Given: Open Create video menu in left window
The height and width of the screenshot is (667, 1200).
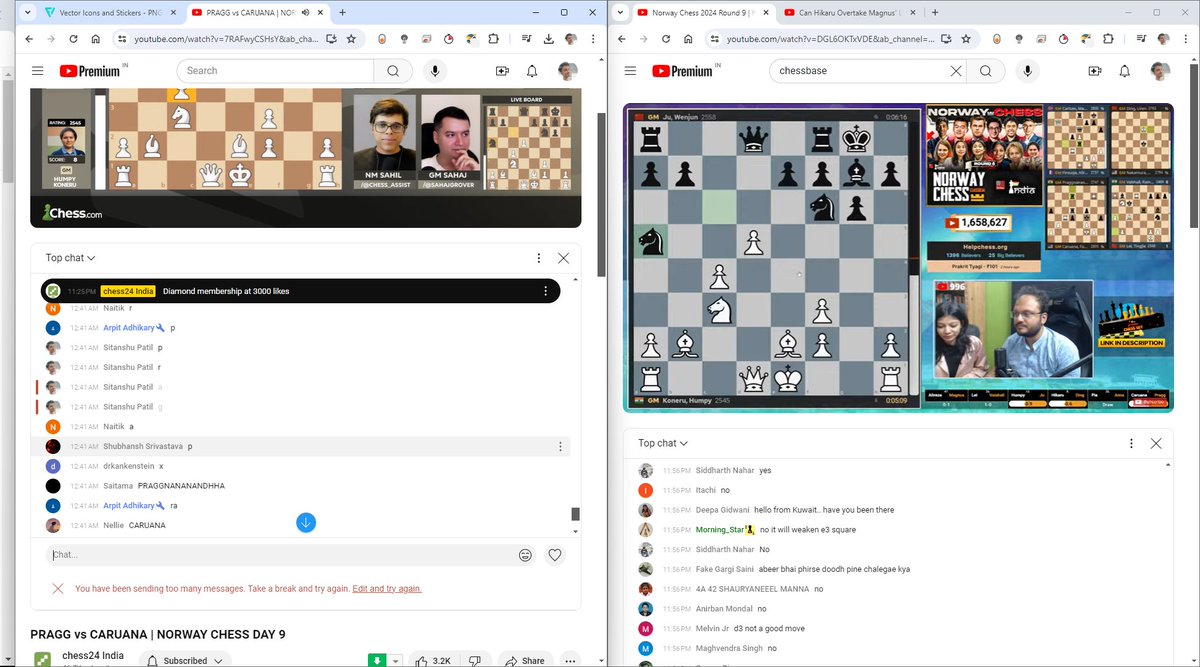Looking at the screenshot, I should click(x=502, y=71).
